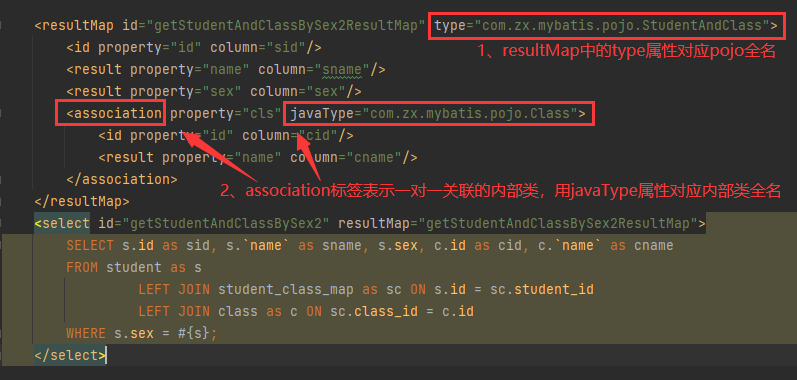Click type value "com.zx.mybatis.pojo.StudentAndClass"
The height and width of the screenshot is (380, 797).
[622, 25]
